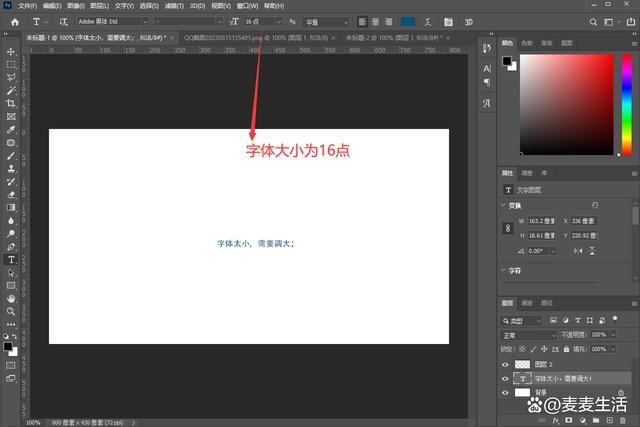
Task: Select the Crop tool
Action: [x=11, y=104]
